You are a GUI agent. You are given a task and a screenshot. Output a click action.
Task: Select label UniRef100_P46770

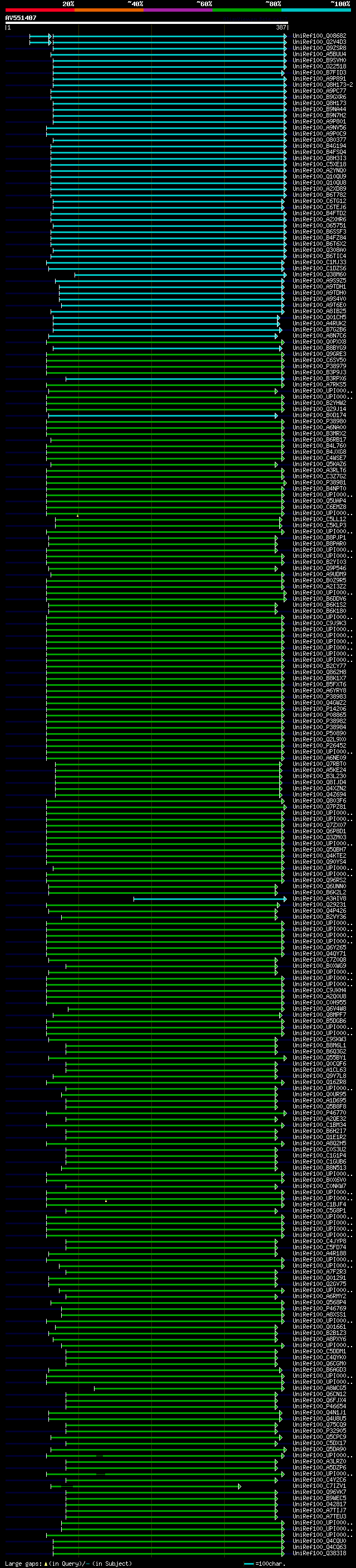coord(319,1112)
